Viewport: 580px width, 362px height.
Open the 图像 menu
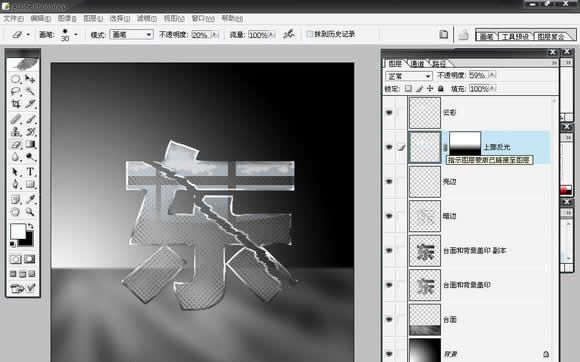67,18
